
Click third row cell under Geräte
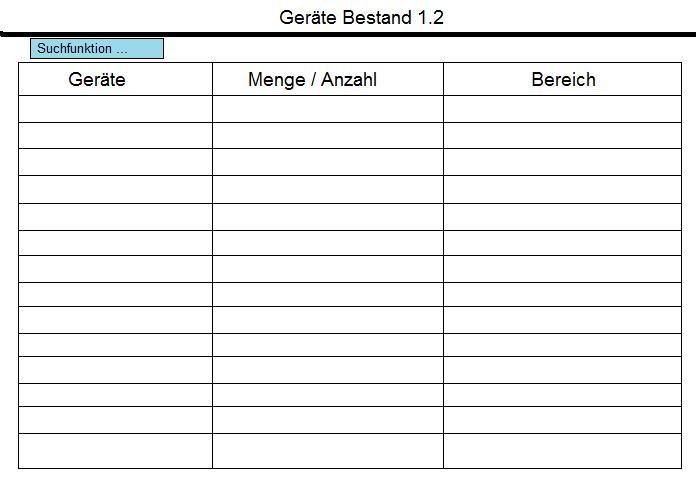115,162
